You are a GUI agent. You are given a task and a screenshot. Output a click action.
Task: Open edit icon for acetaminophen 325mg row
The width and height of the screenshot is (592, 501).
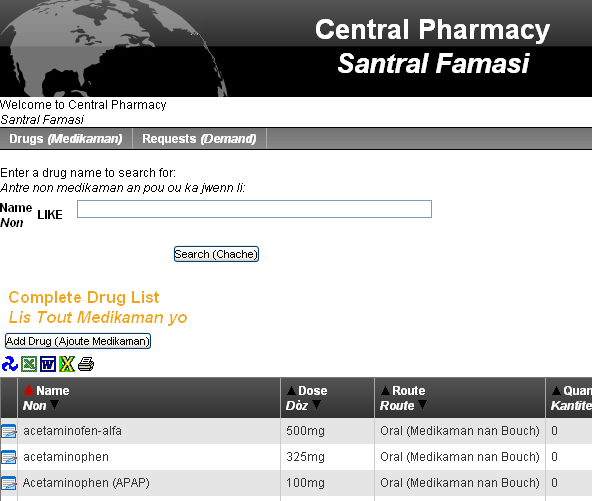(9, 457)
